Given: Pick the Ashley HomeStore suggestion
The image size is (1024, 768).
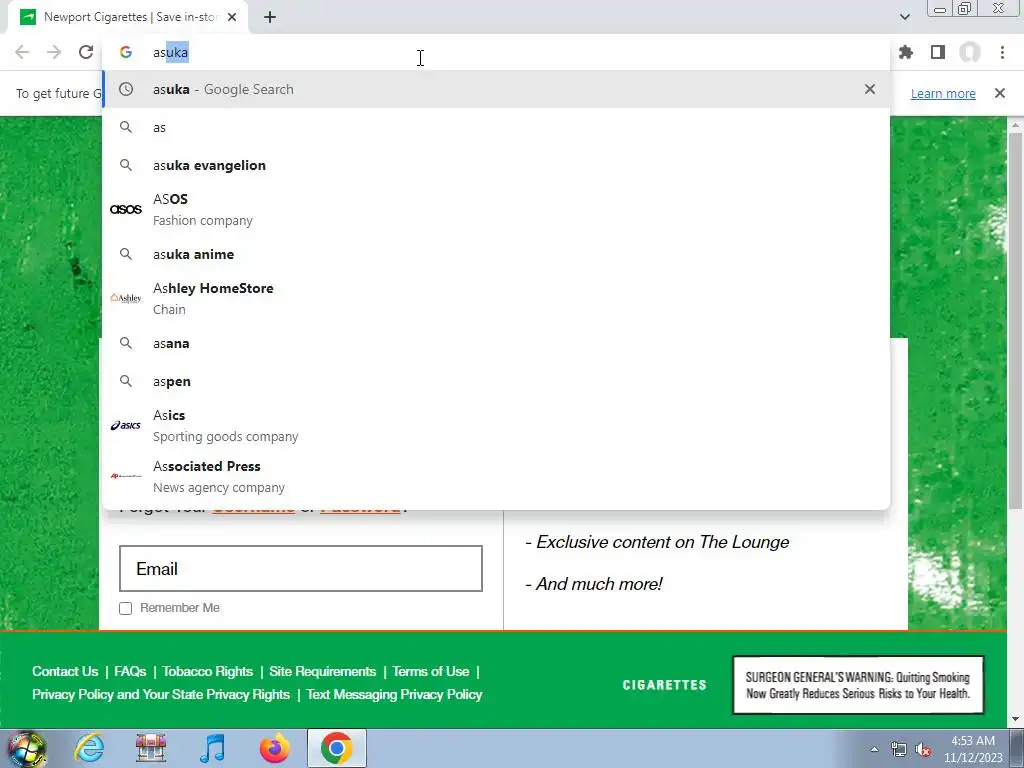Looking at the screenshot, I should (496, 298).
